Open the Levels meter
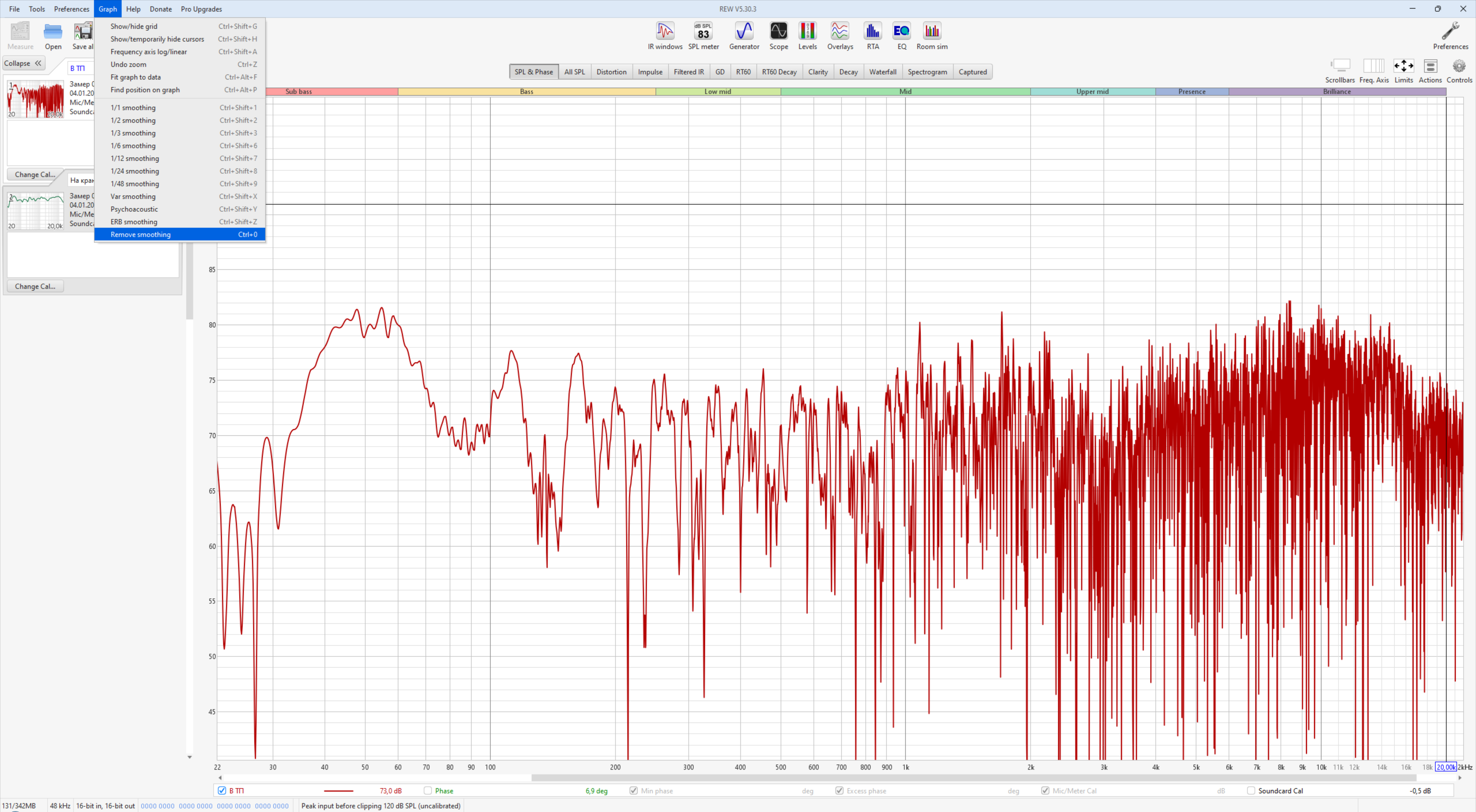 coord(807,35)
